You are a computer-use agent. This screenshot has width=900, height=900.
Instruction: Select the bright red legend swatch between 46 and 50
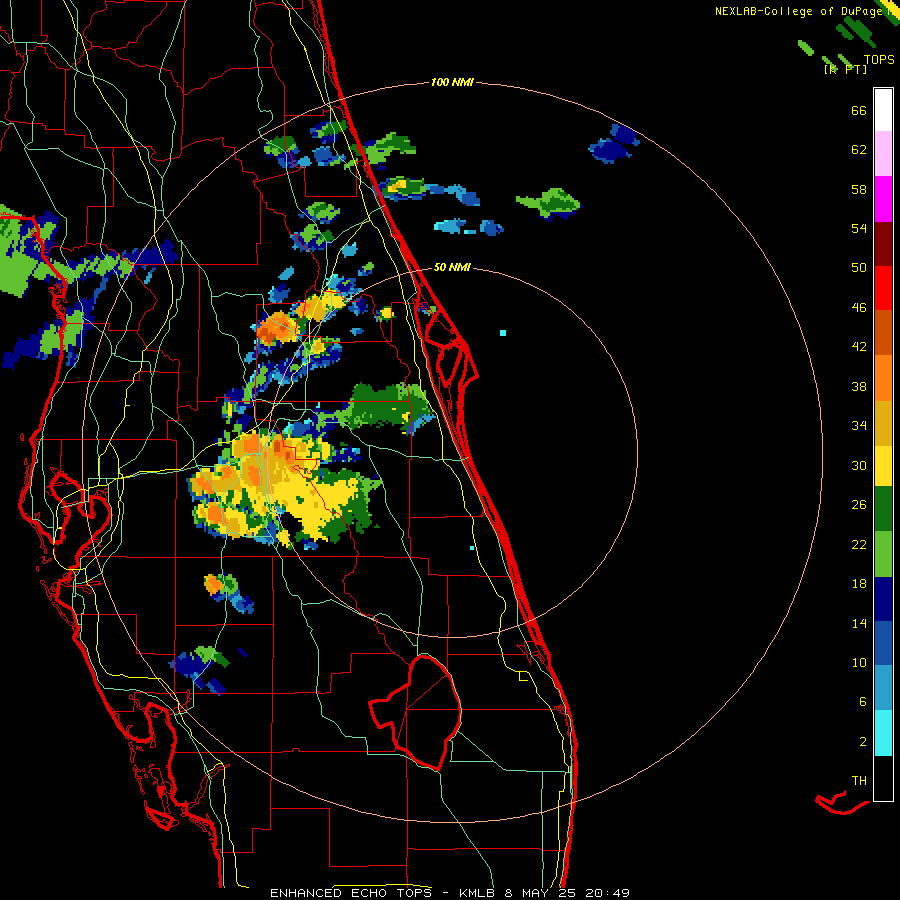click(x=883, y=288)
